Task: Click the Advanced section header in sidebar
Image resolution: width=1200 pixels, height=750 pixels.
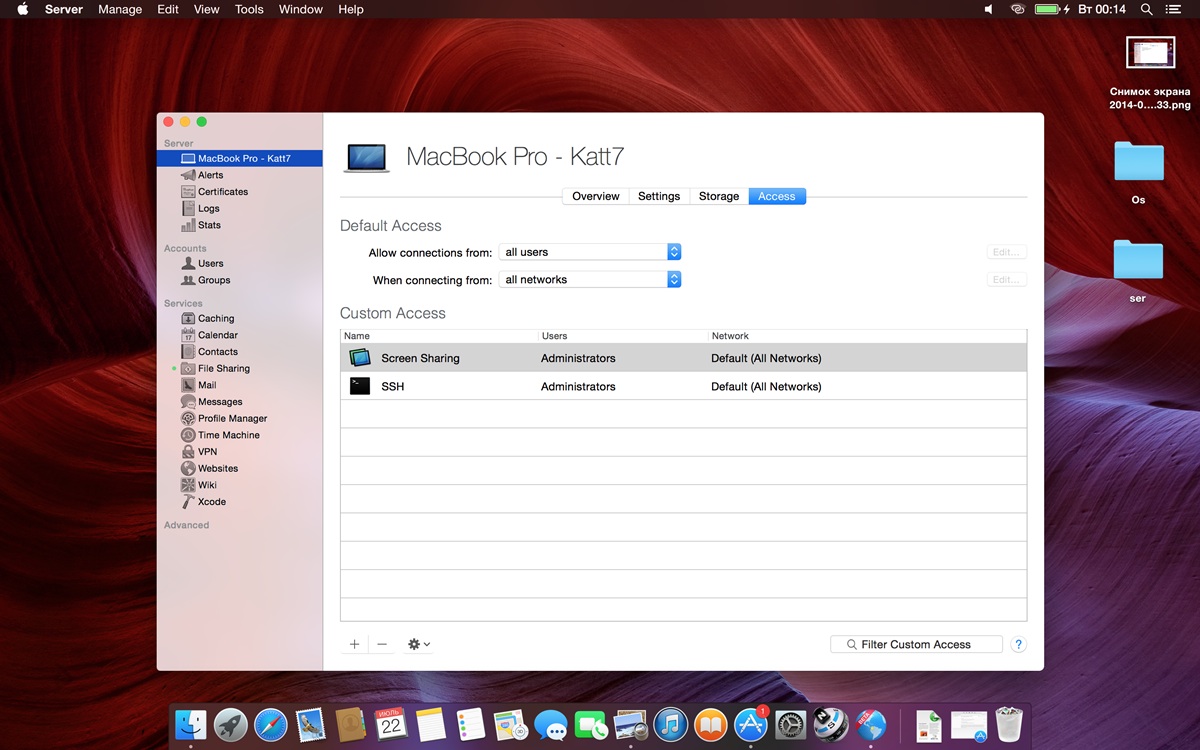Action: click(187, 525)
